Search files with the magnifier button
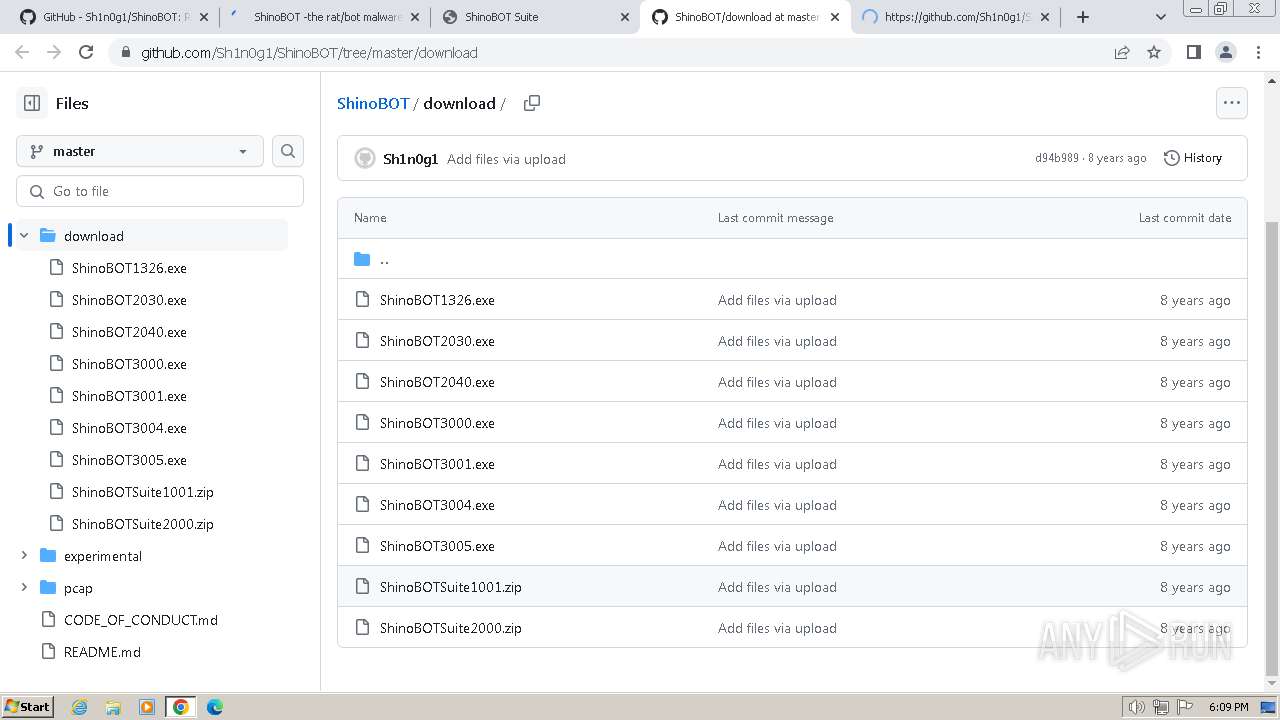 click(288, 151)
